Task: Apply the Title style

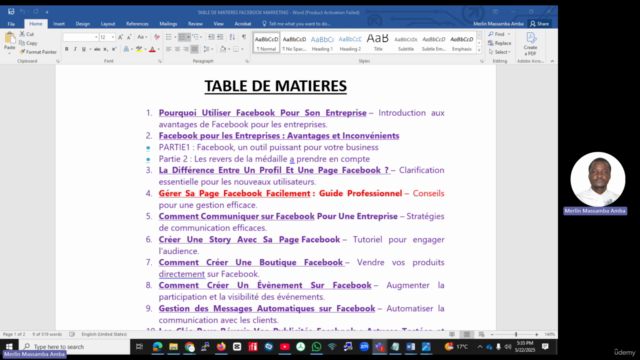Action: pyautogui.click(x=378, y=43)
